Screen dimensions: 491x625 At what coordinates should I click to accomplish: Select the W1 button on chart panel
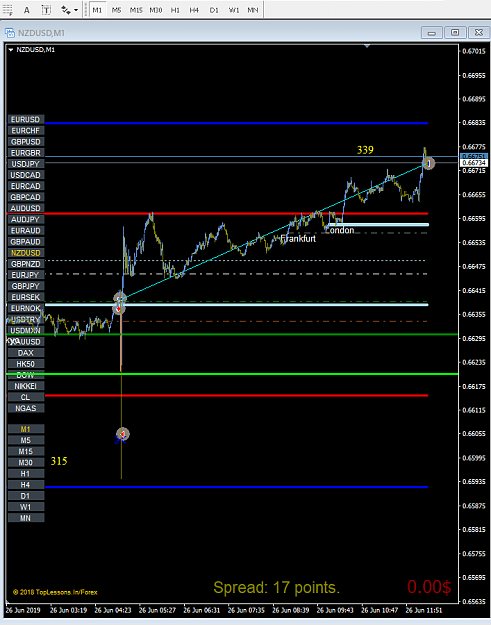[26, 507]
